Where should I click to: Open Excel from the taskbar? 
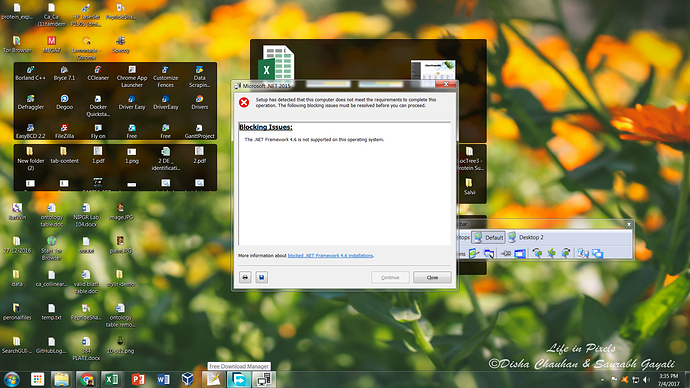tap(112, 379)
